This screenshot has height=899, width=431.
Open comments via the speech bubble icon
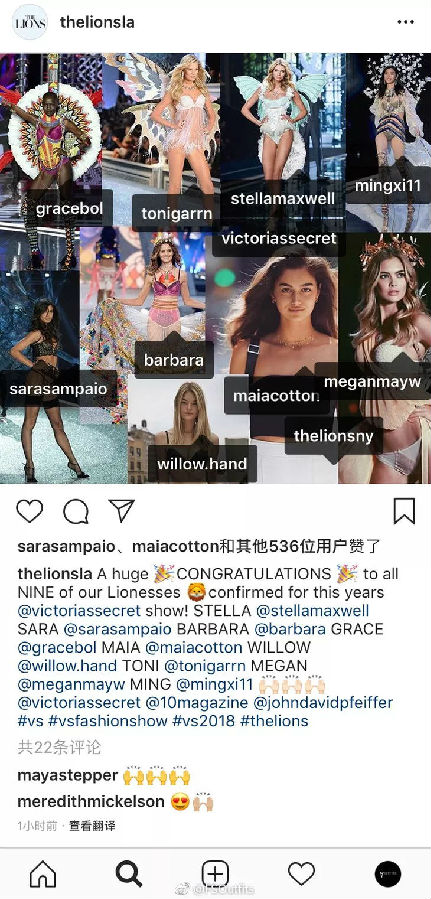(x=76, y=511)
